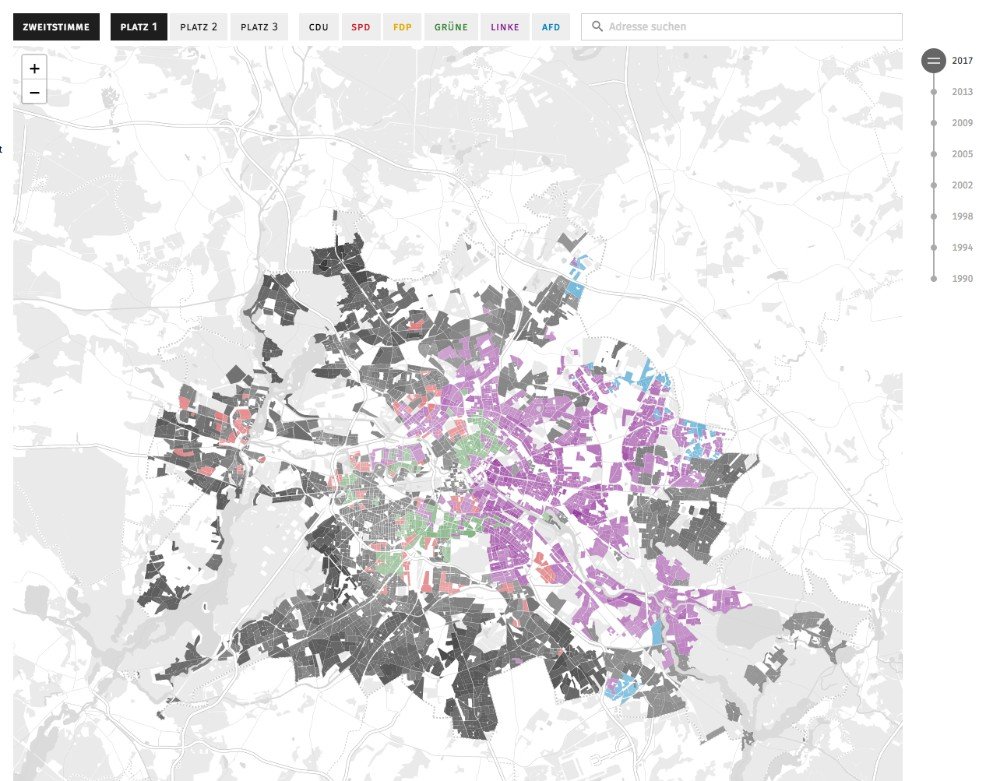Filter map by CDU party
The image size is (1000, 781).
coord(319,27)
